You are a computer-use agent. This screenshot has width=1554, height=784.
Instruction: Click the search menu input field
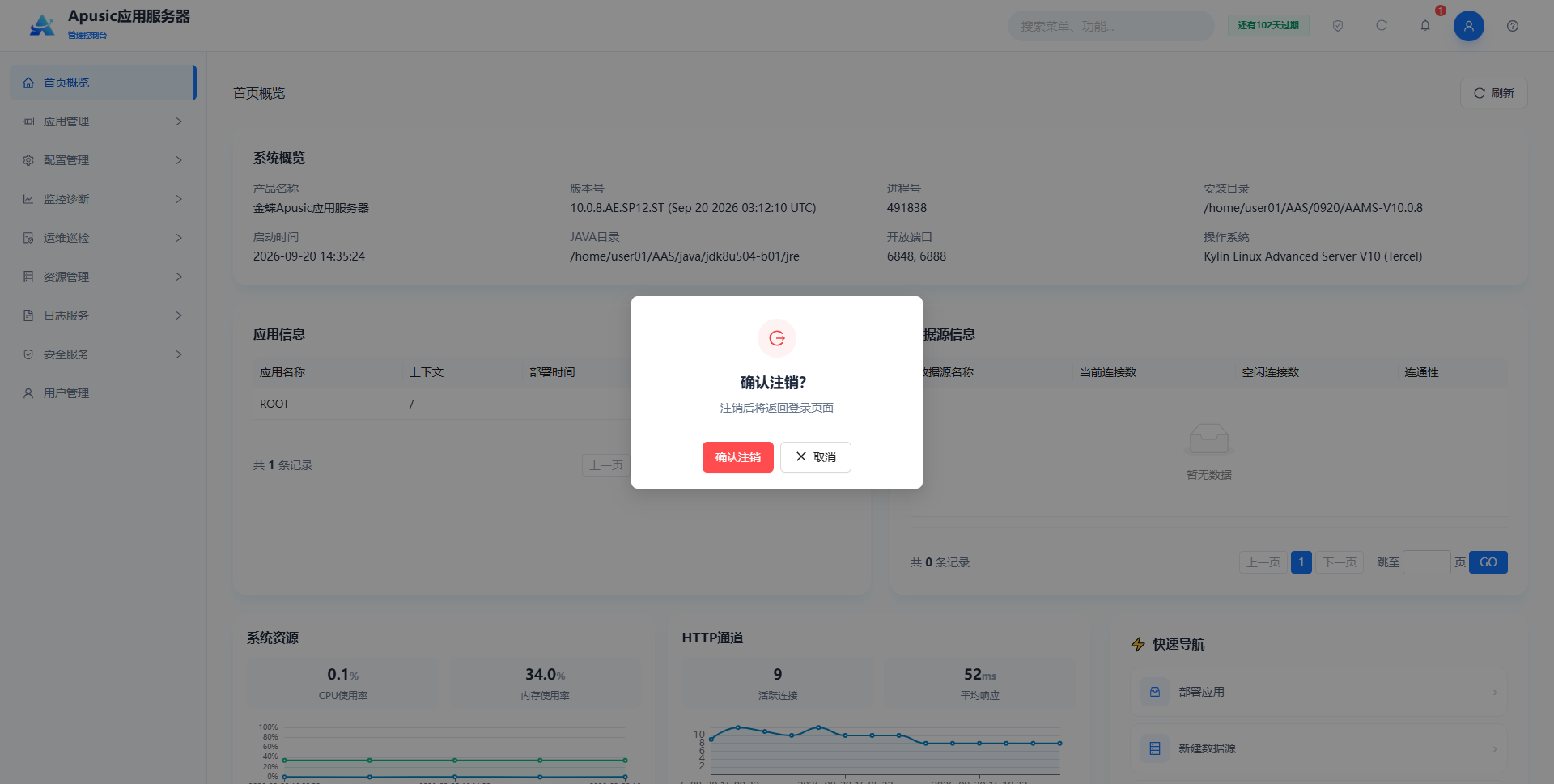click(x=1110, y=26)
